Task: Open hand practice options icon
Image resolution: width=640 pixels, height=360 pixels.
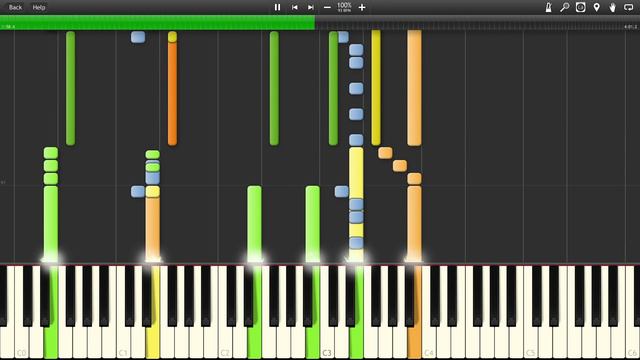Action: (612, 7)
